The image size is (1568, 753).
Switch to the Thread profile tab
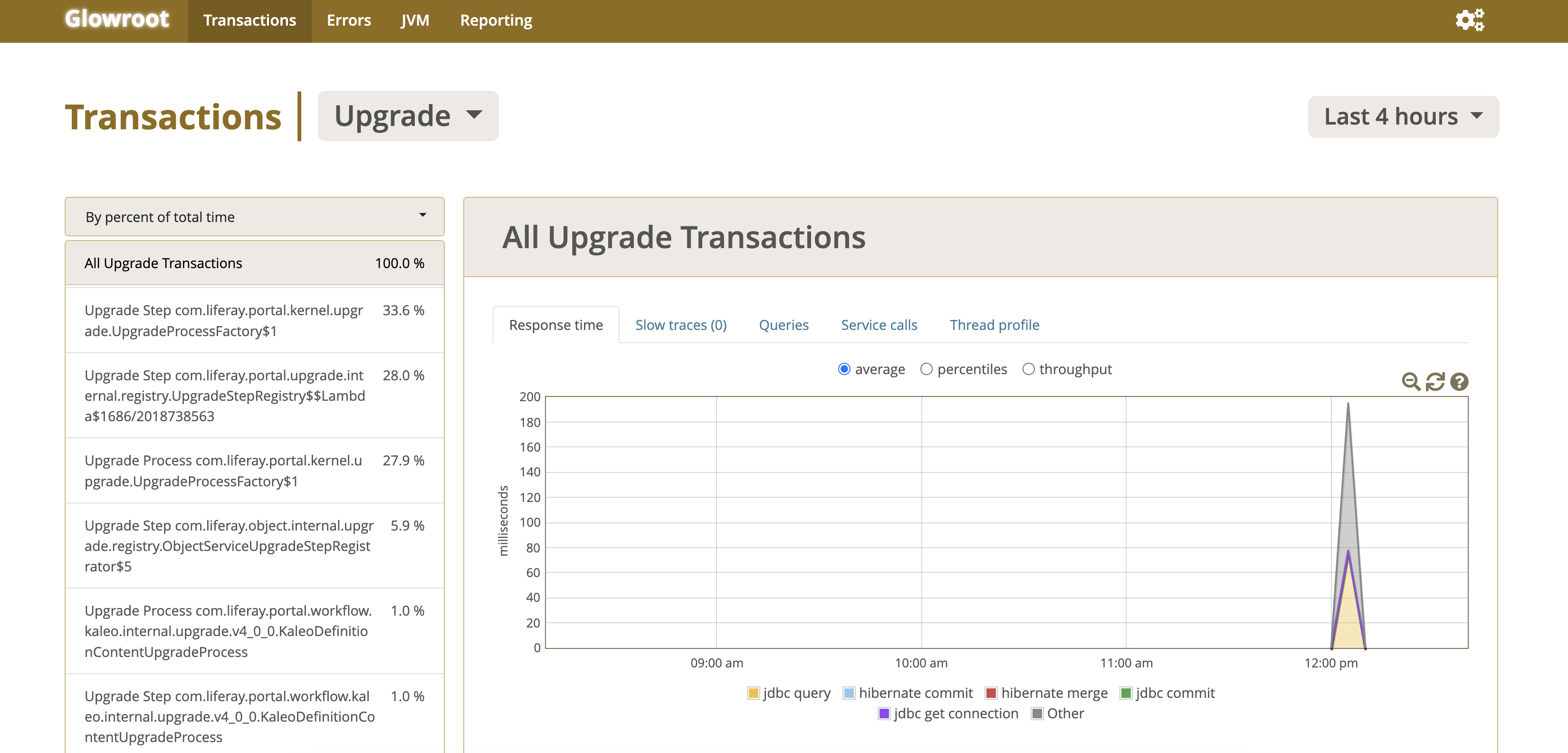point(994,324)
